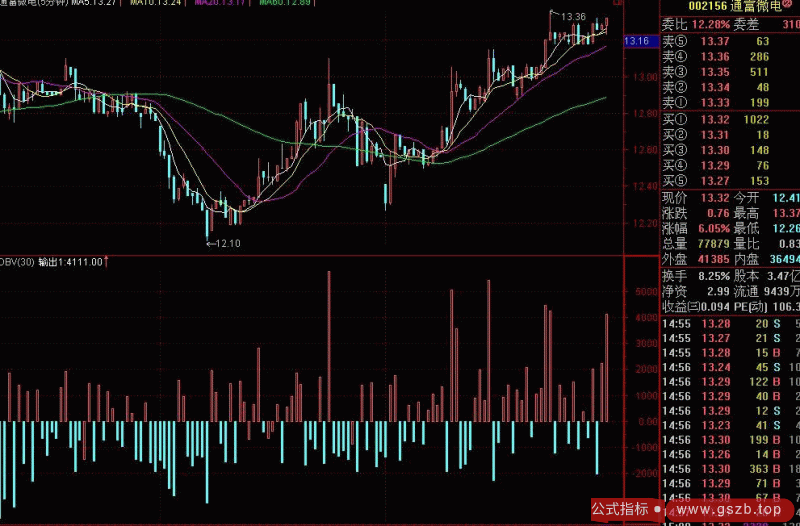The width and height of the screenshot is (800, 526).
Task: Click the small red badge after stock name
Action: coord(787,5)
